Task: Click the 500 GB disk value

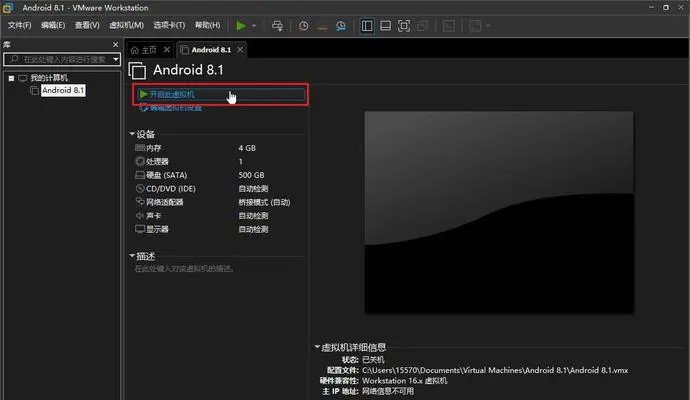Action: point(251,175)
